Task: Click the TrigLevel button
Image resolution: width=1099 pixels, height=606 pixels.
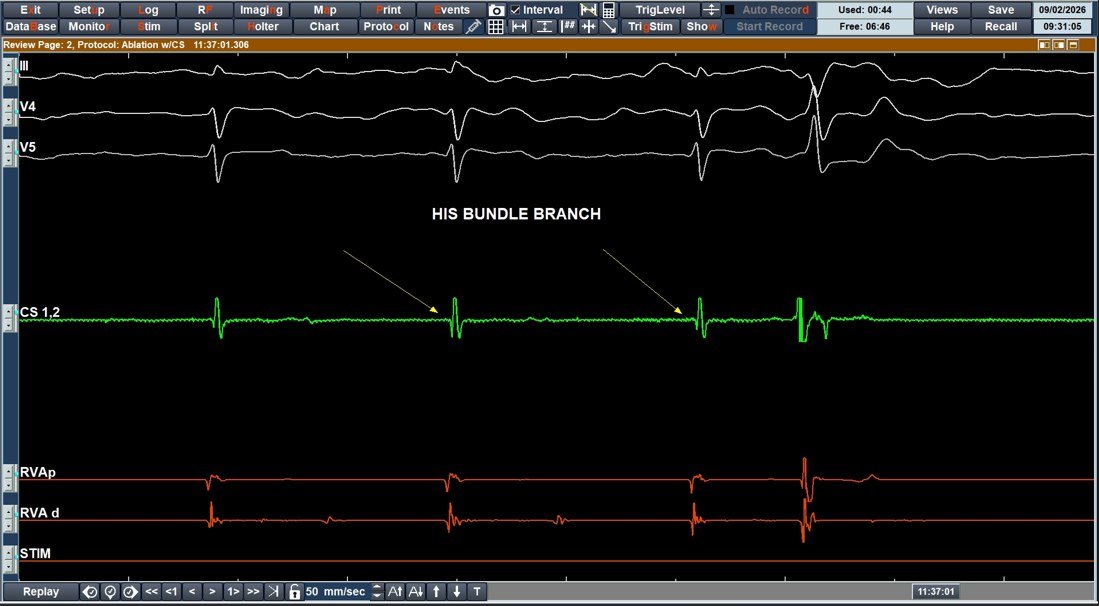Action: (660, 11)
